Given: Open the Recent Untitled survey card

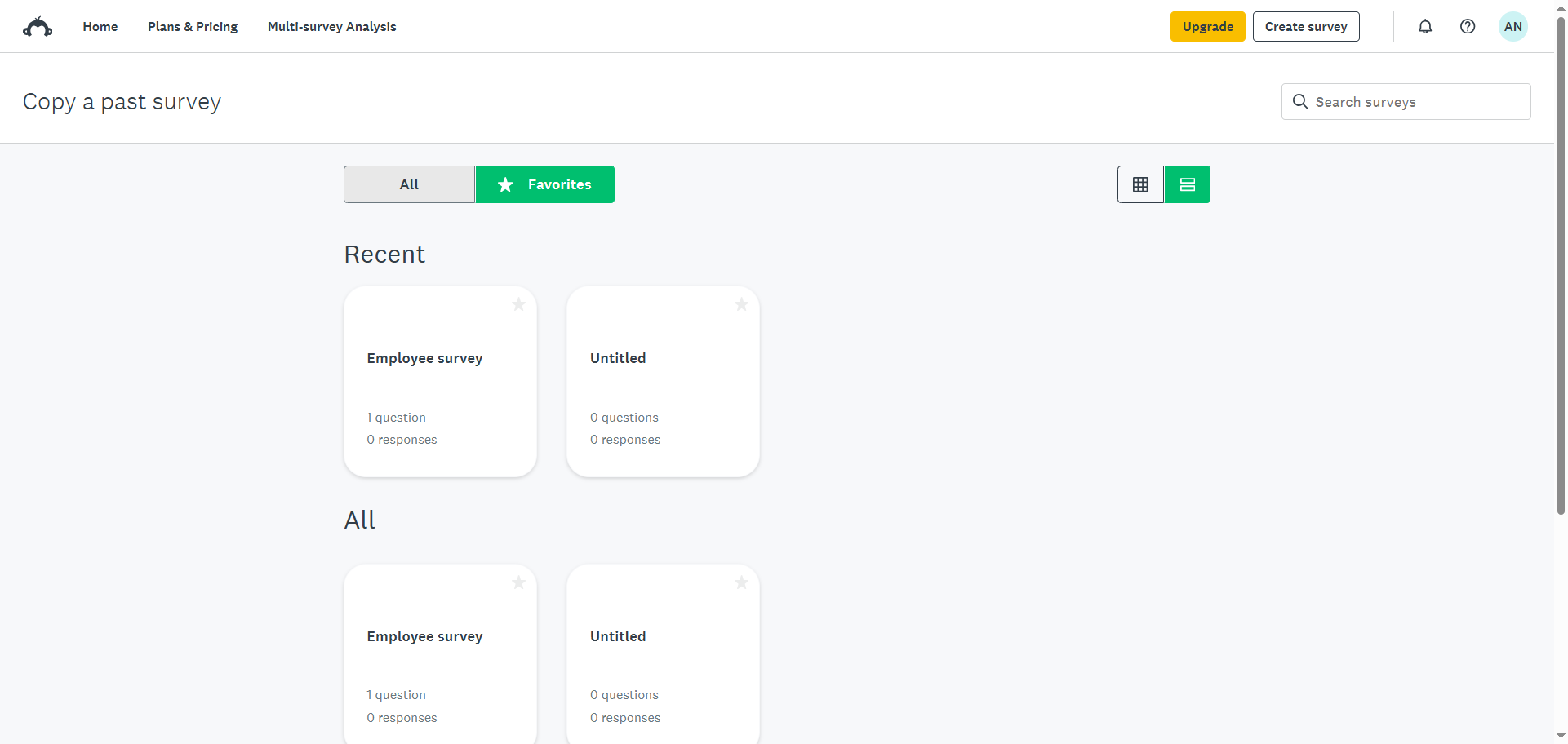Looking at the screenshot, I should point(663,382).
